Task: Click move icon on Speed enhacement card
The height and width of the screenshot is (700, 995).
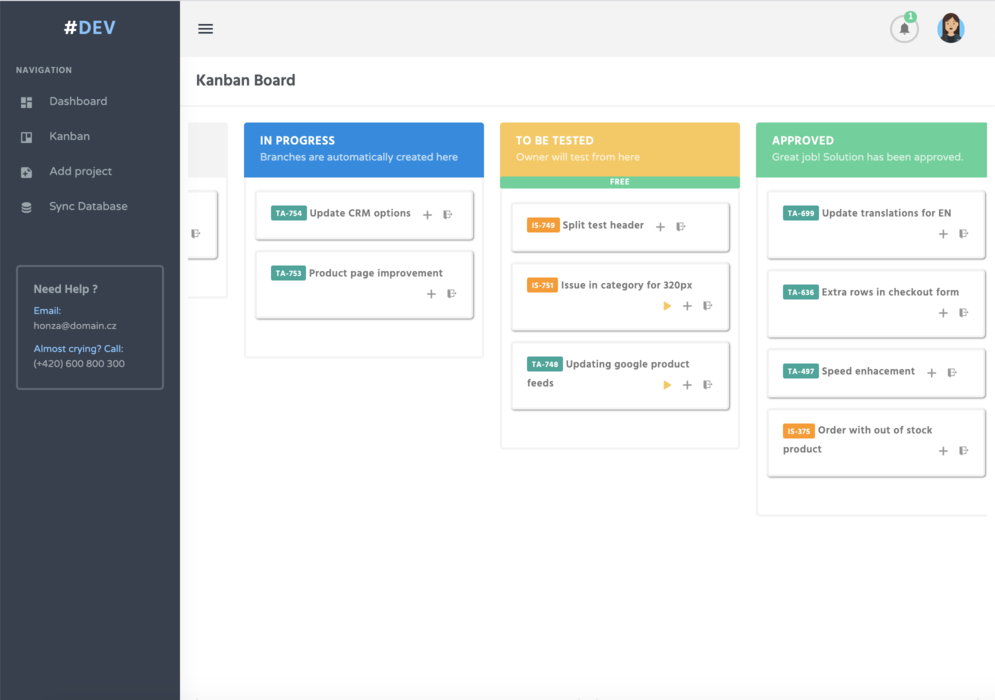Action: (952, 373)
